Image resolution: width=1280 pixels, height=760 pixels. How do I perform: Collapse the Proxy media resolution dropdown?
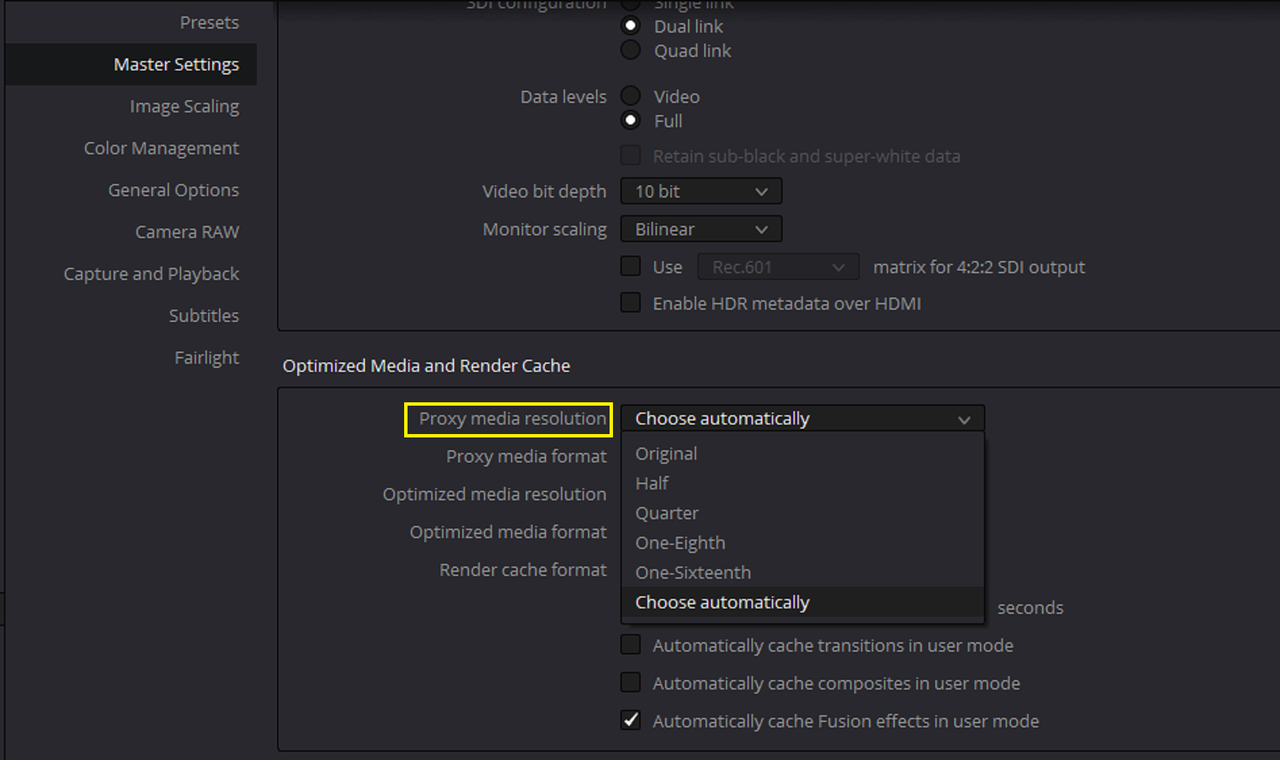coord(802,418)
